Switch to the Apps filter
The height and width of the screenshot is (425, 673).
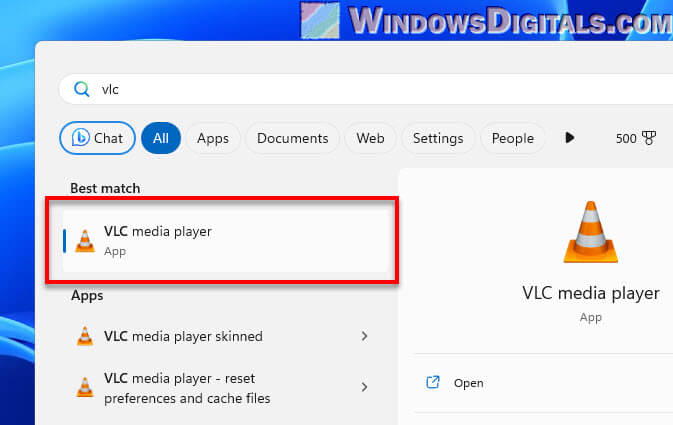tap(213, 138)
